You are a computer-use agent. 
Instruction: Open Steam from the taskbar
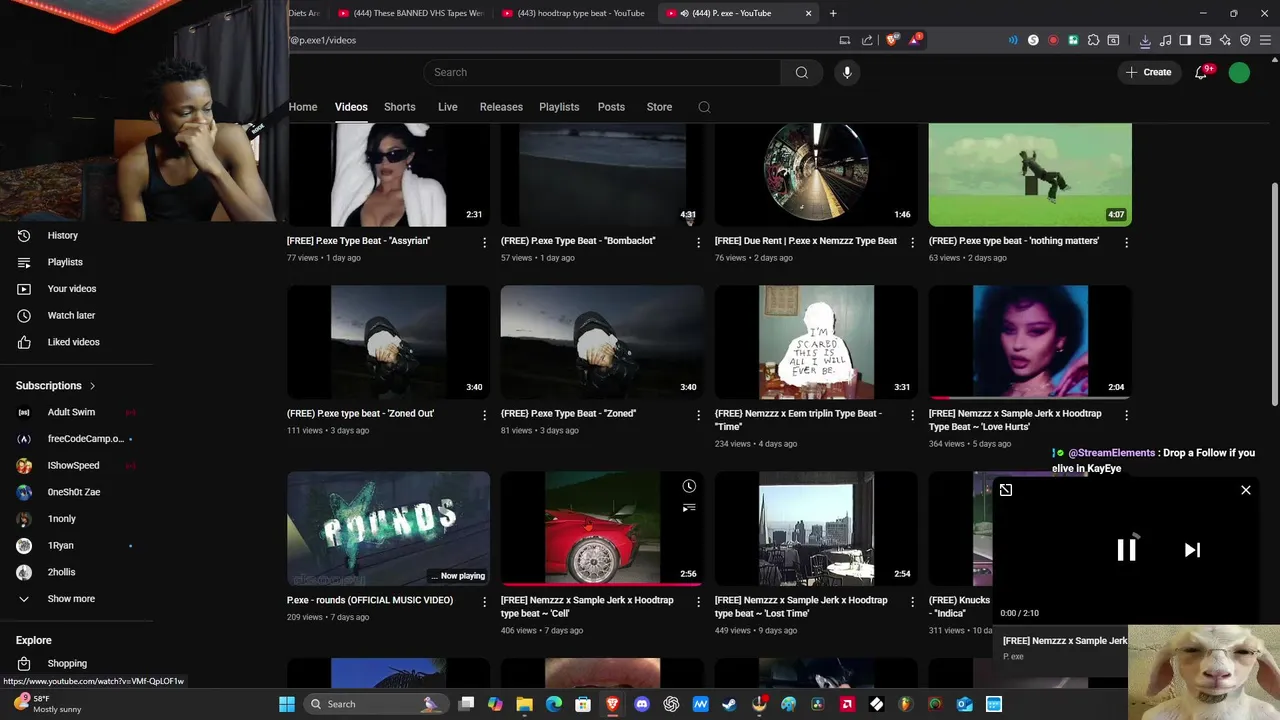[x=730, y=704]
